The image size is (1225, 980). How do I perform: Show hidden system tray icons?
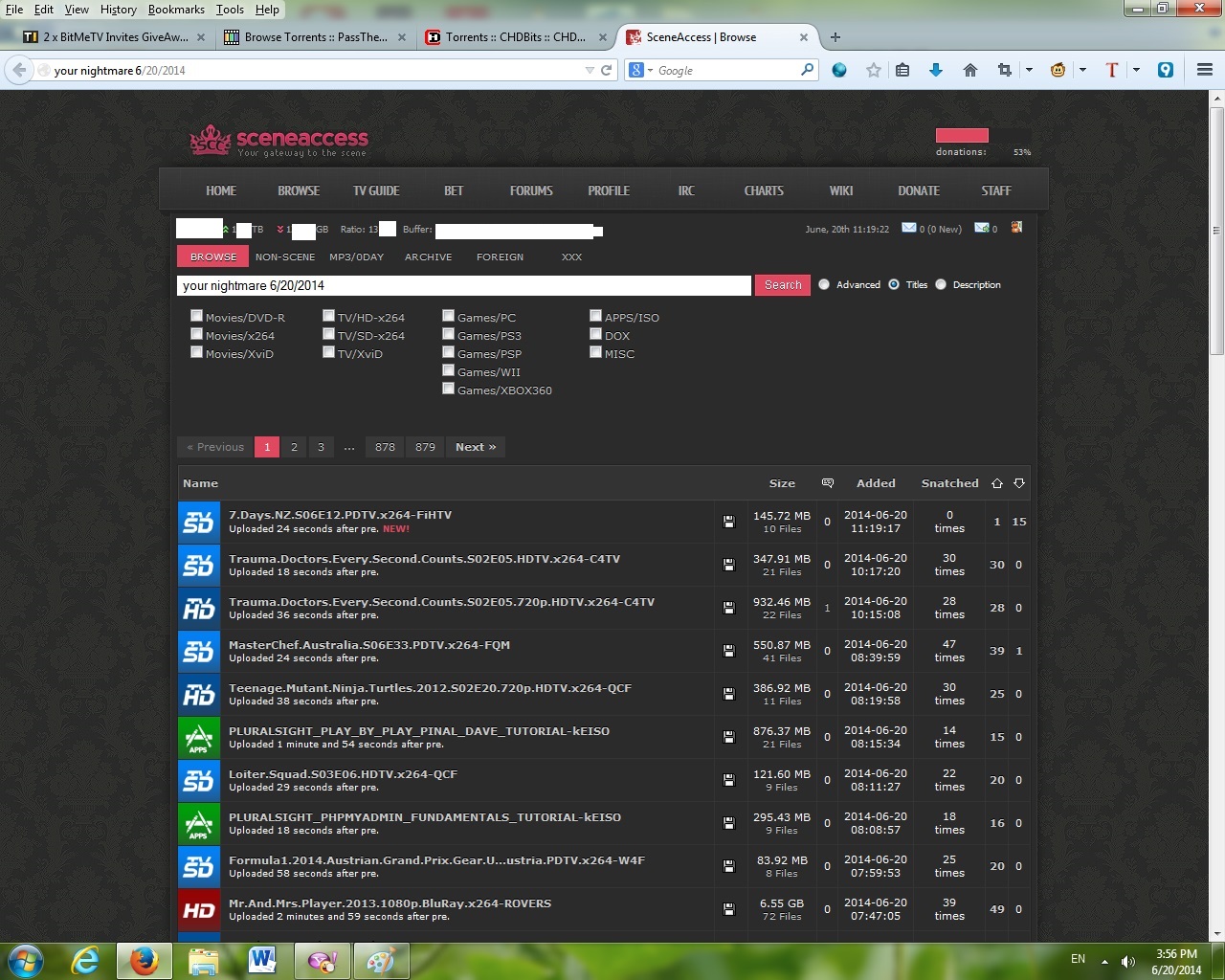click(x=1104, y=961)
